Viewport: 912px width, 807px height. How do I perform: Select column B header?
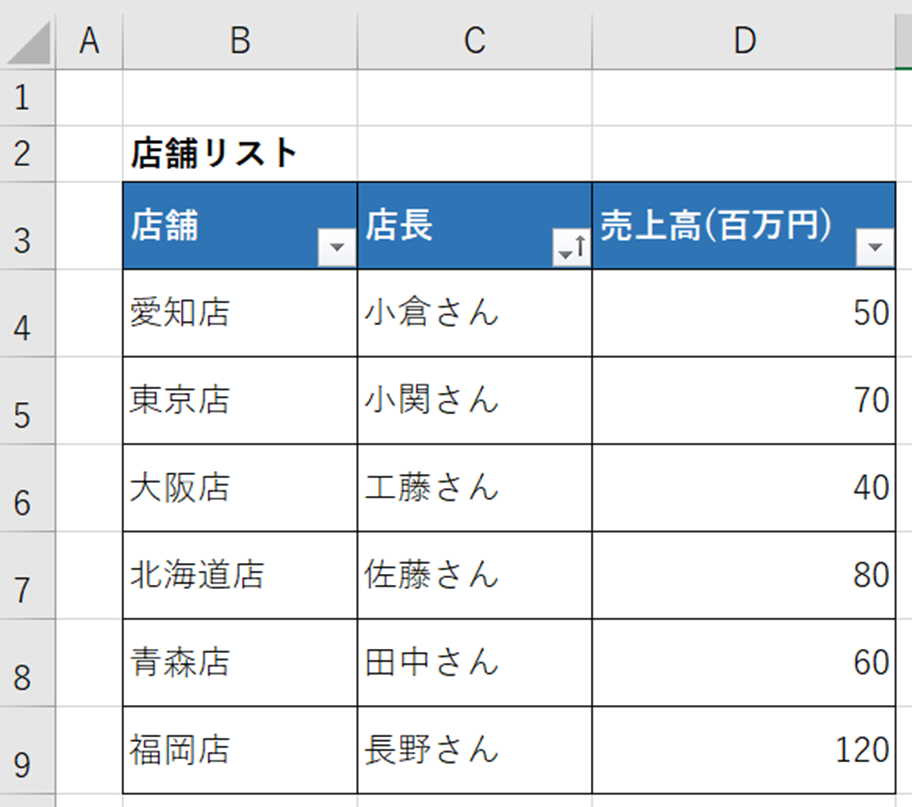pos(240,41)
